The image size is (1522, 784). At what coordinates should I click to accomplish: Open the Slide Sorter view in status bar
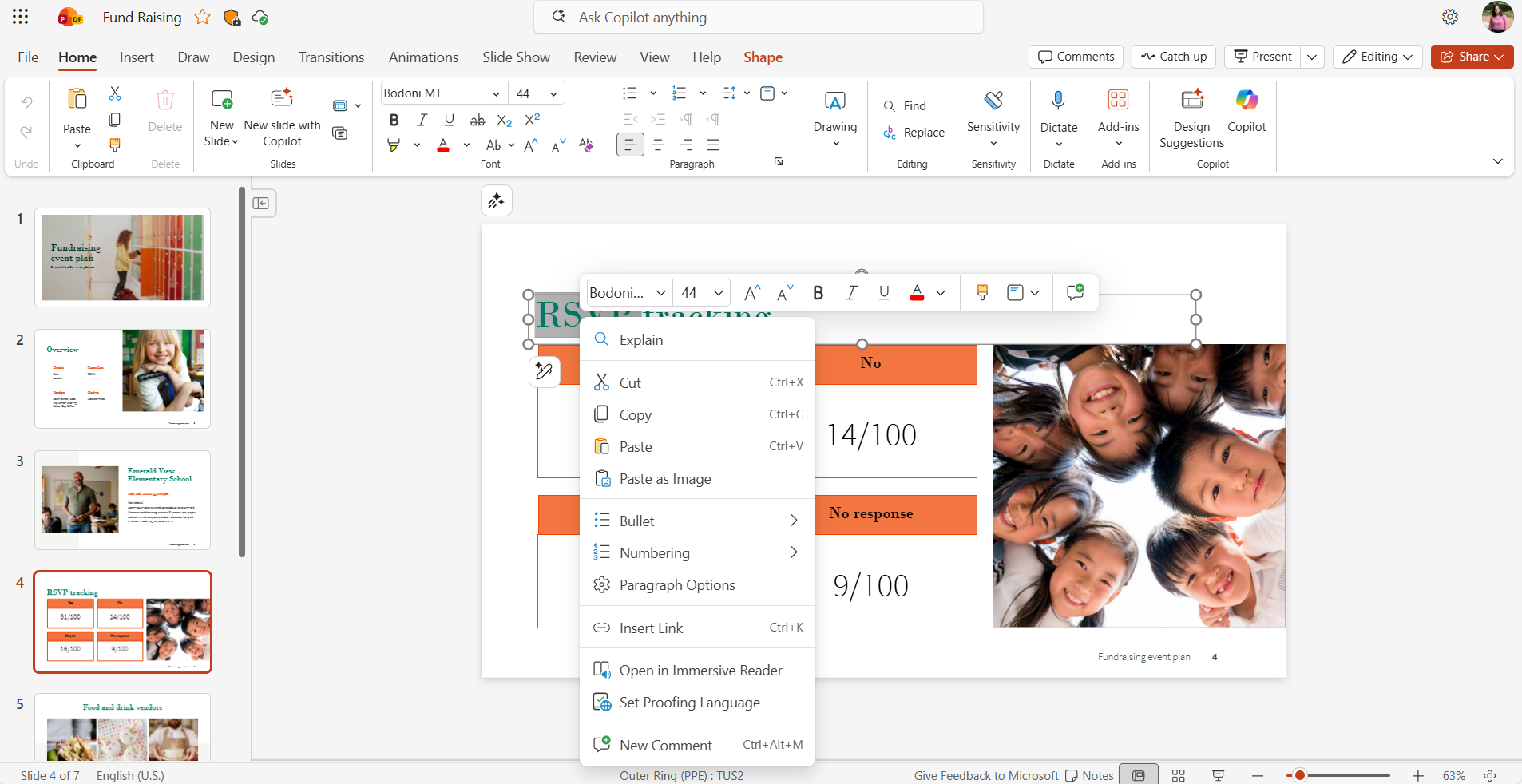(x=1178, y=775)
